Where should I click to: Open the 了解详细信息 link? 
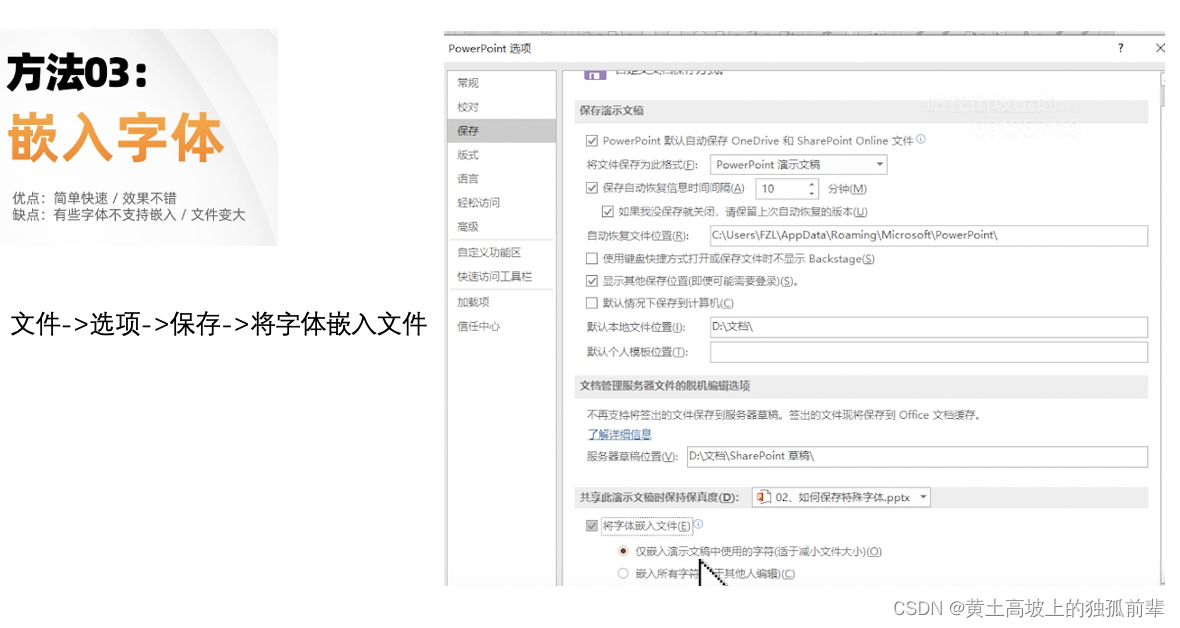coord(619,434)
